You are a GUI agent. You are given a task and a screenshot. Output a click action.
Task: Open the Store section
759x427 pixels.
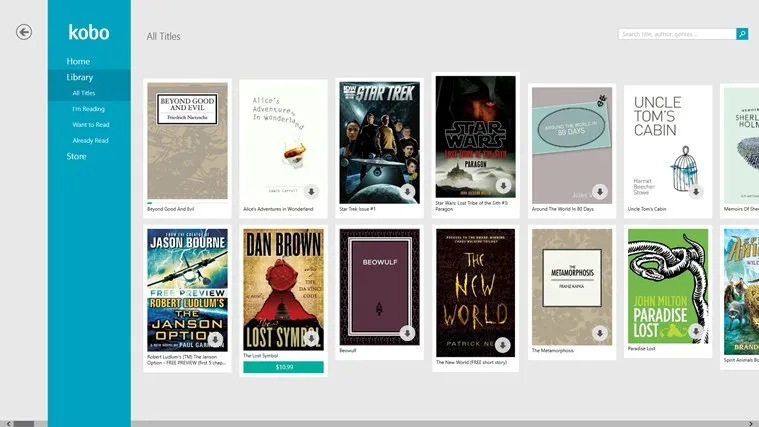76,156
